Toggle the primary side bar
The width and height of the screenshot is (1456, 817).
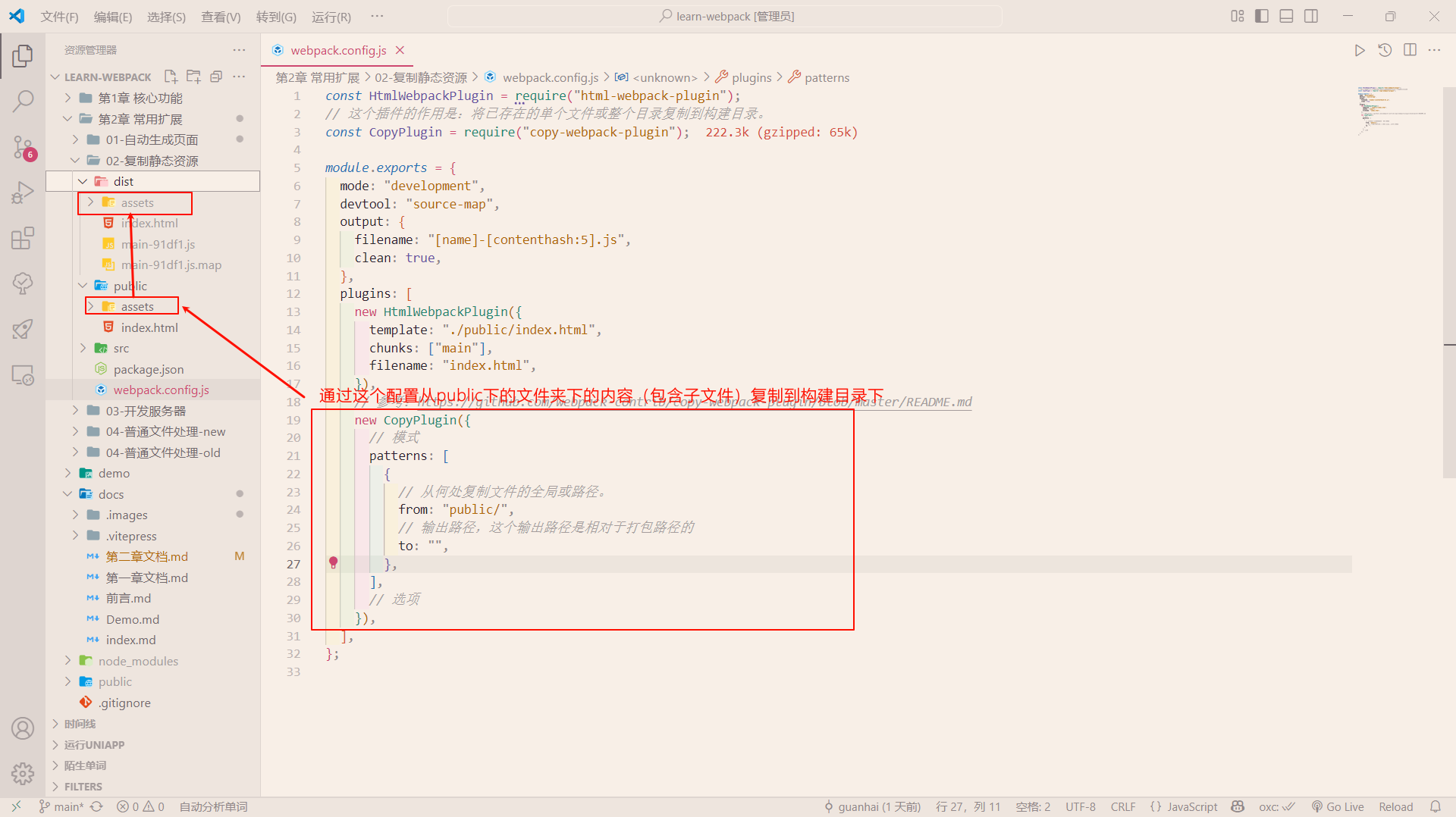tap(1262, 16)
